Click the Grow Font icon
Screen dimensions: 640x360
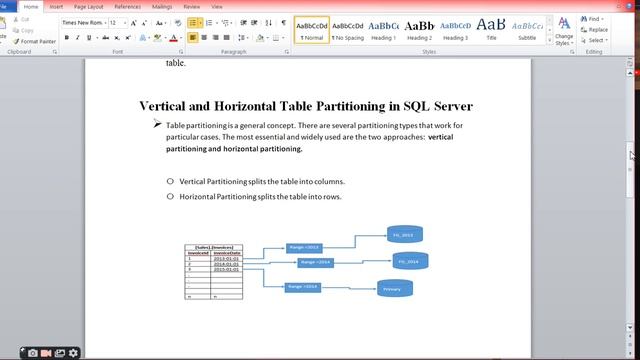point(133,23)
